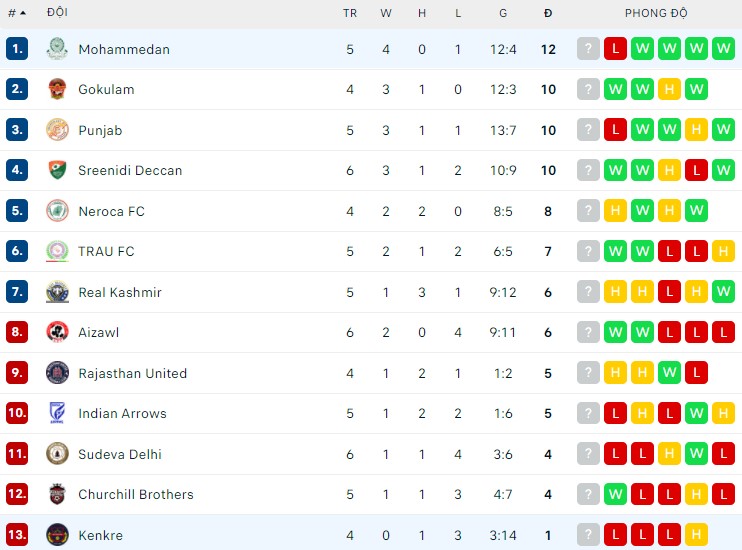Click the Churchill Brothers team badge
Image resolution: width=742 pixels, height=550 pixels.
coord(57,494)
